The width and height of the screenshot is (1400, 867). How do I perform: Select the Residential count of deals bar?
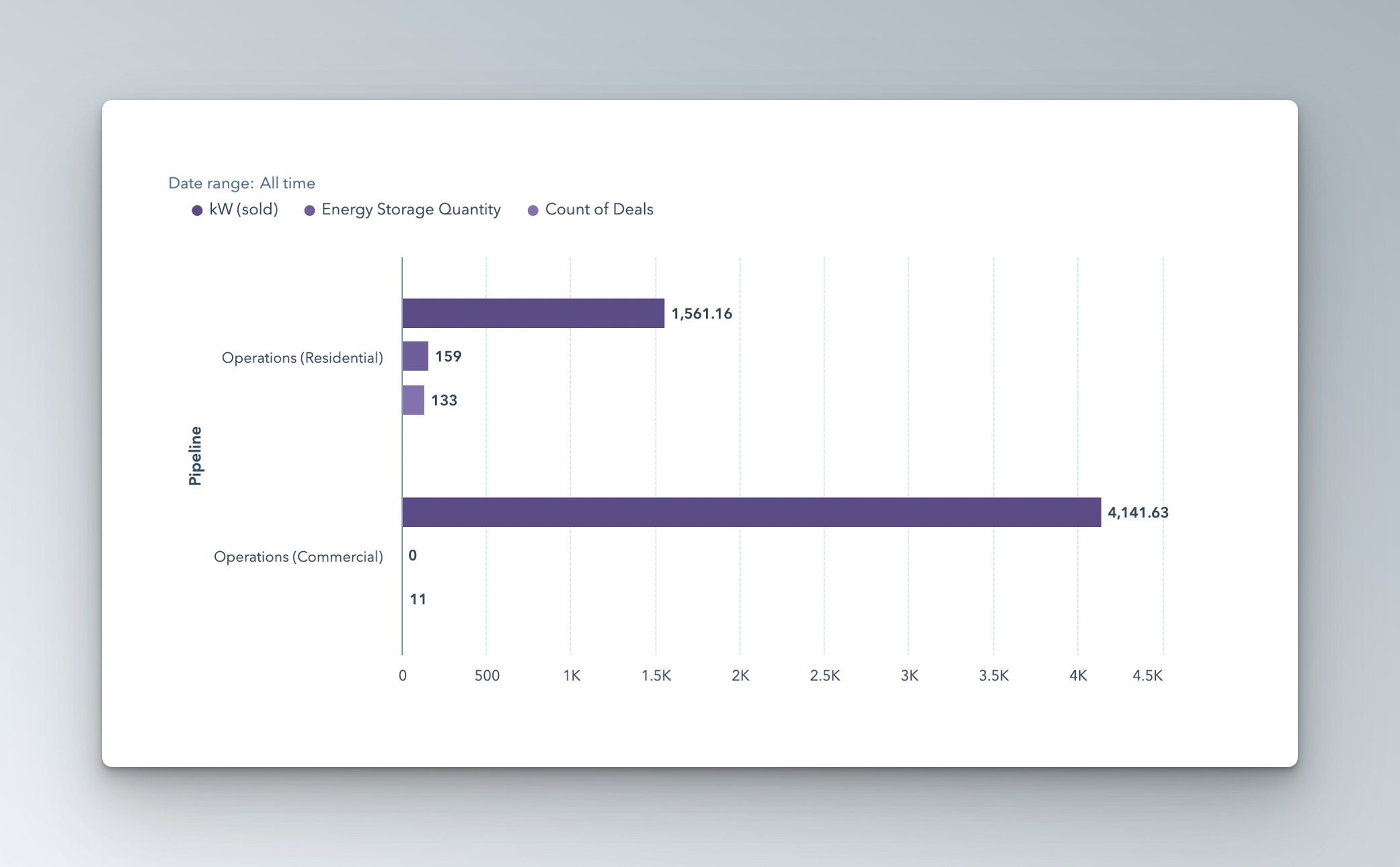point(413,400)
